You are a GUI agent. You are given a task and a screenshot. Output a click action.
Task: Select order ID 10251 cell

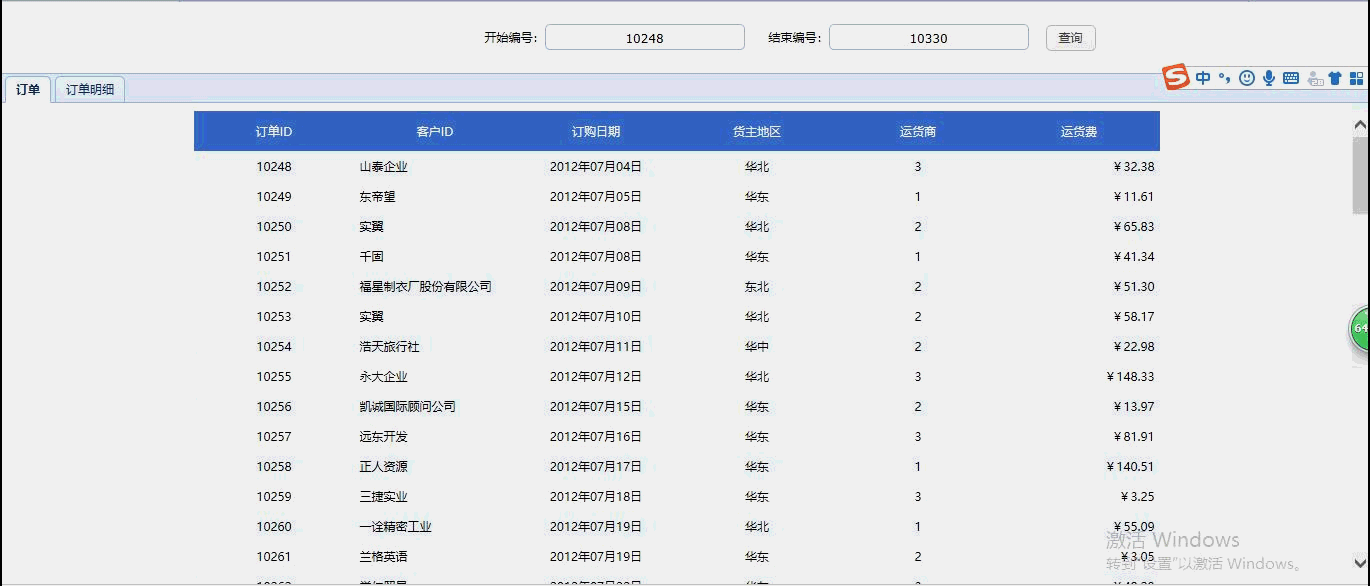274,257
